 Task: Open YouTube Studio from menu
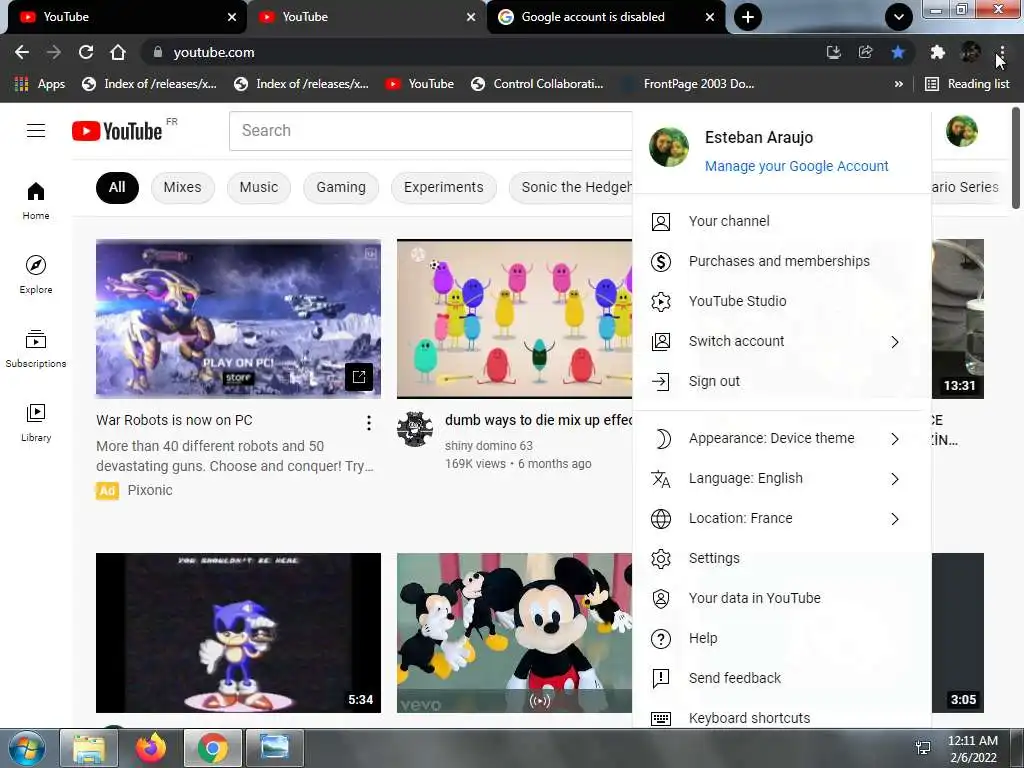pos(782,301)
